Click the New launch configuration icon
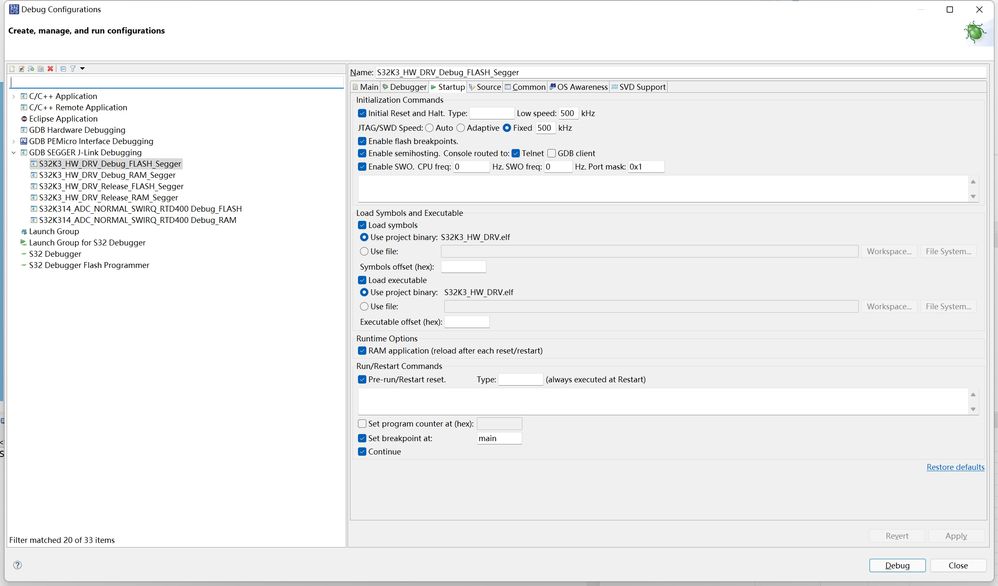The height and width of the screenshot is (586, 998). [12, 69]
